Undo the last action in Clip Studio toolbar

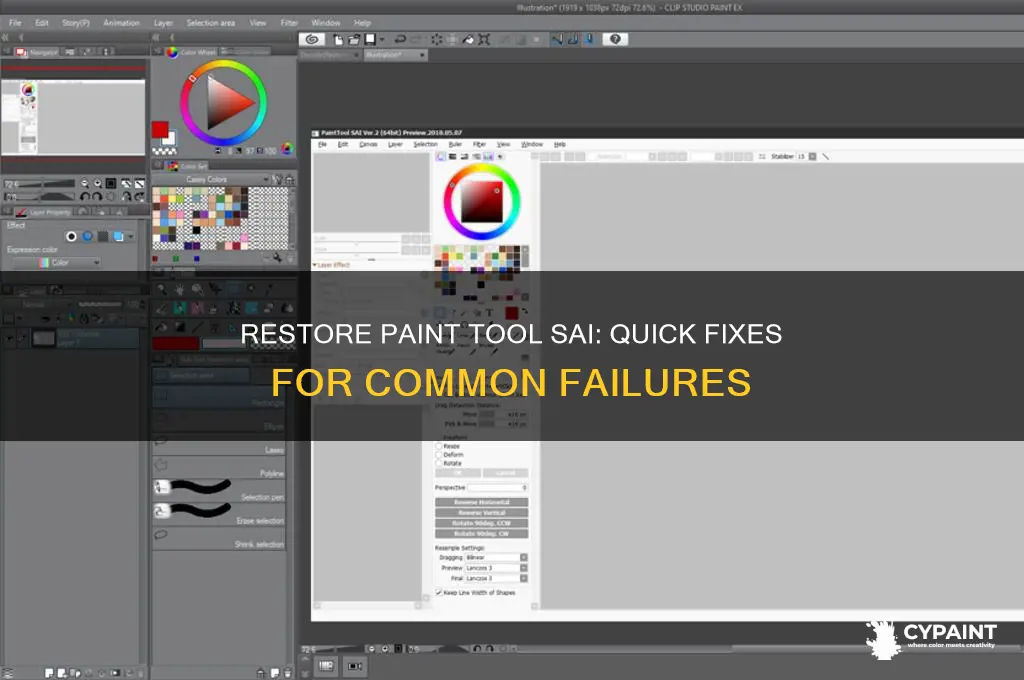pyautogui.click(x=400, y=39)
